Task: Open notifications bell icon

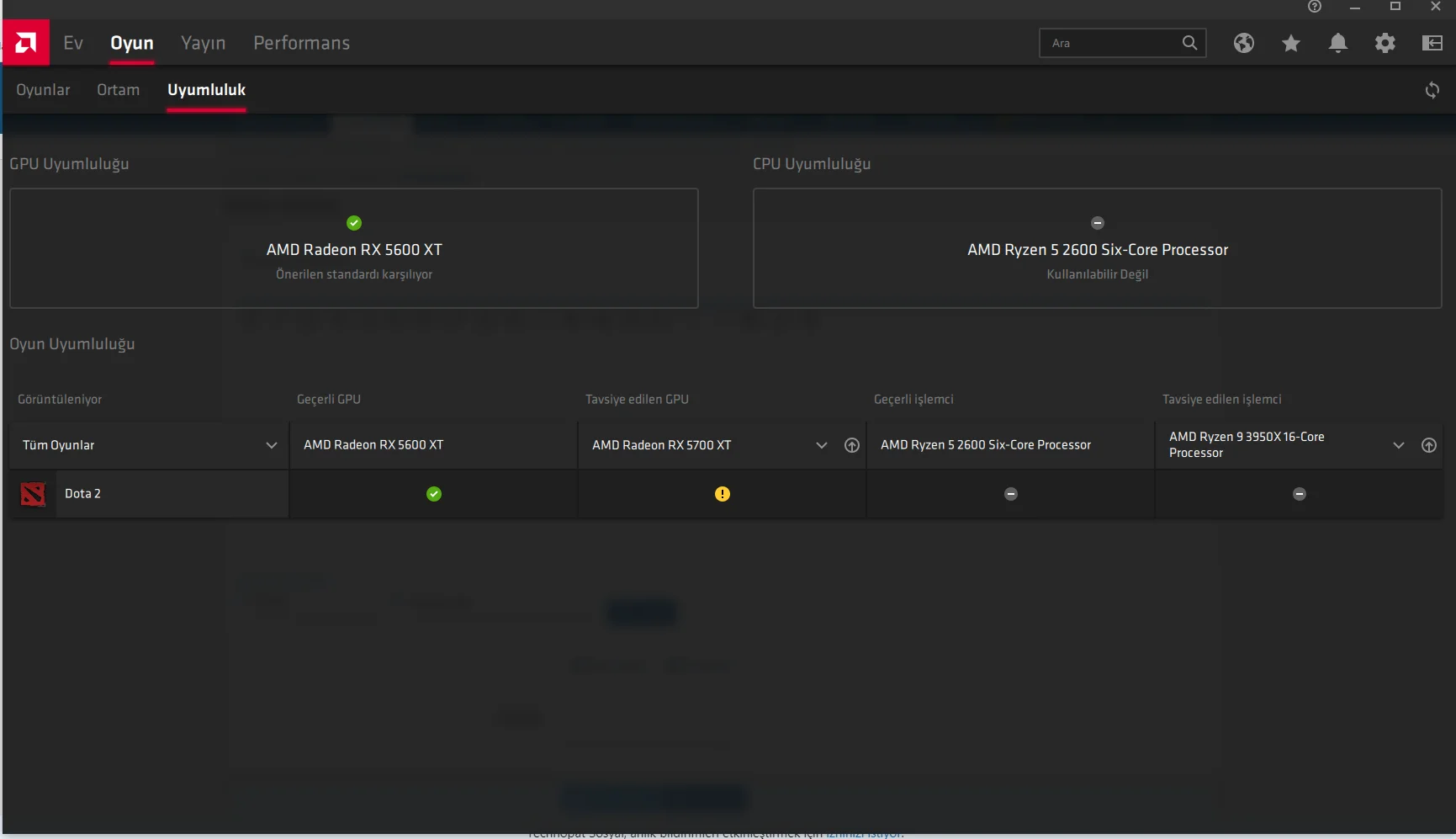Action: 1338,43
